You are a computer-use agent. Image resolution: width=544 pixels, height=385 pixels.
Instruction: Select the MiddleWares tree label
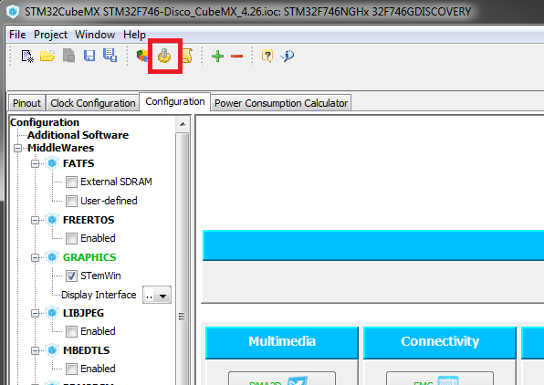[61, 148]
